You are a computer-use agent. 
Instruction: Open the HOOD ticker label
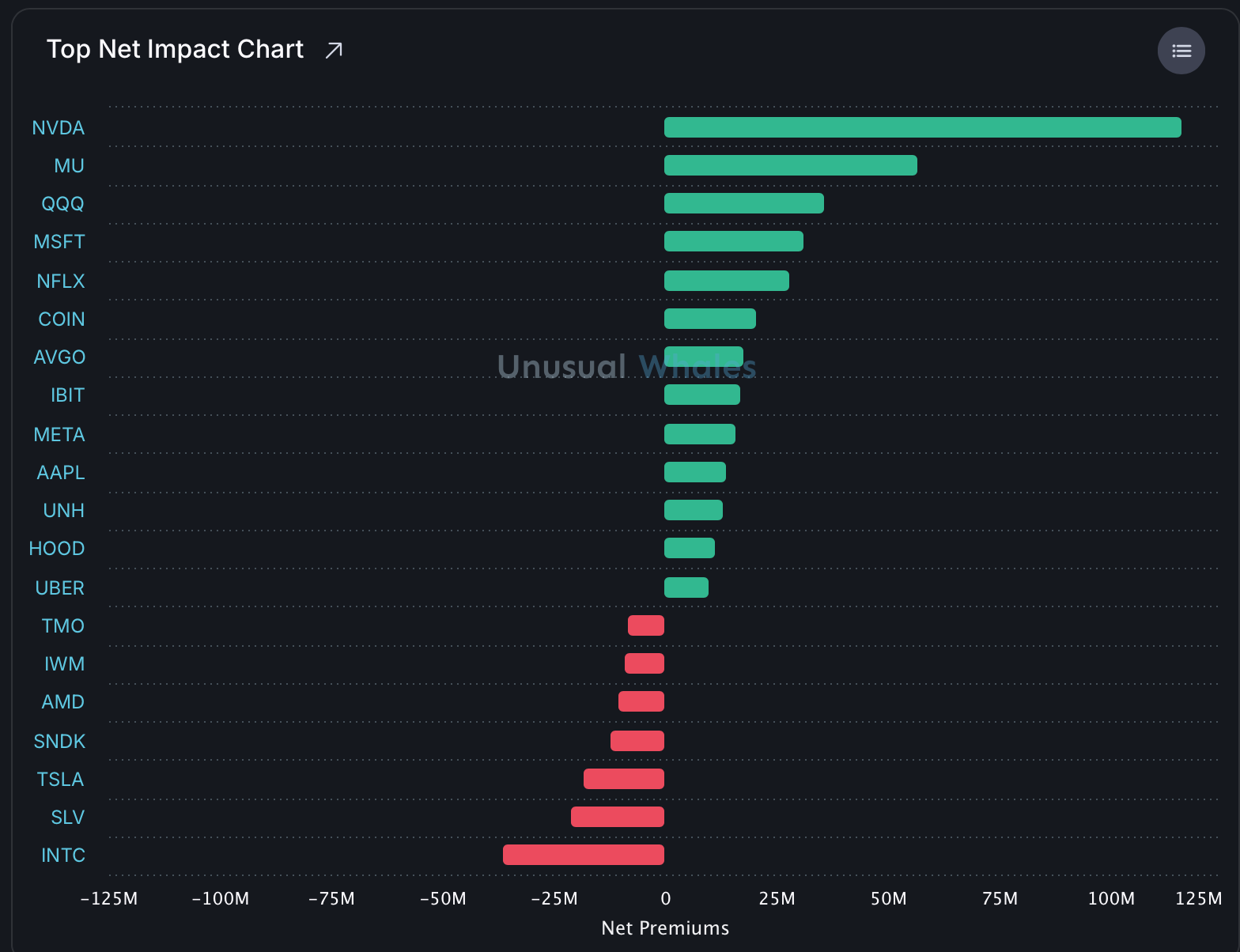57,549
